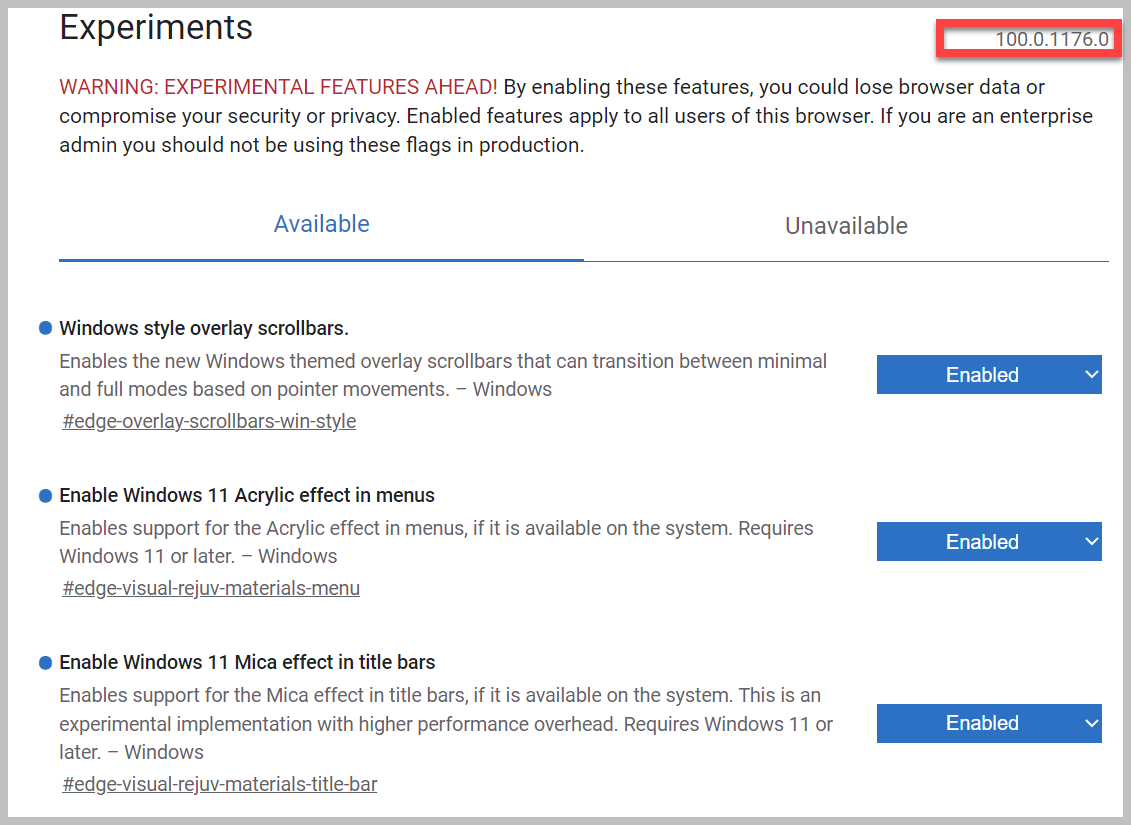1131x825 pixels.
Task: Click the #edge-visual-rejuv-materials-title-bar link
Action: pos(220,784)
